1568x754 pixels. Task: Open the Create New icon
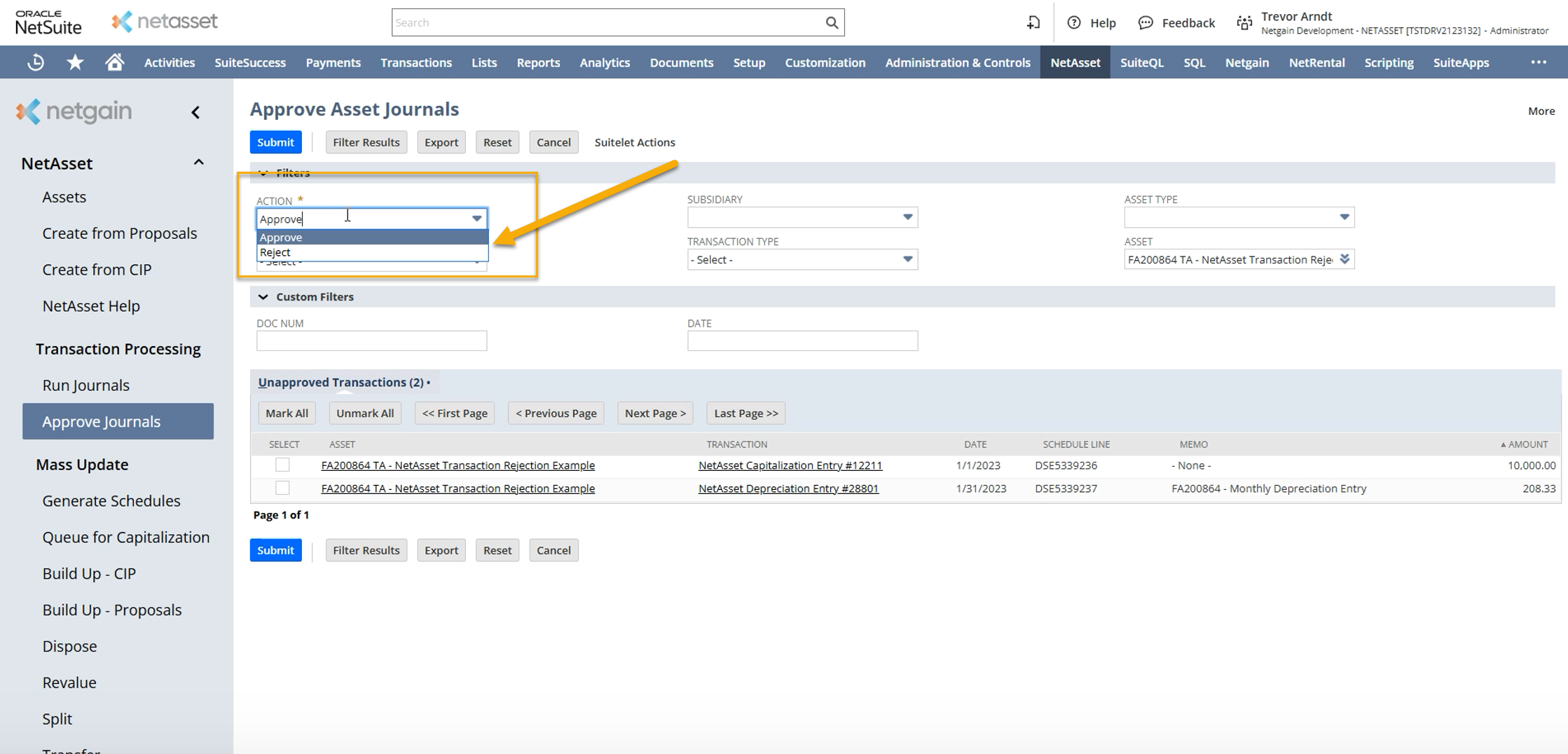point(1033,22)
